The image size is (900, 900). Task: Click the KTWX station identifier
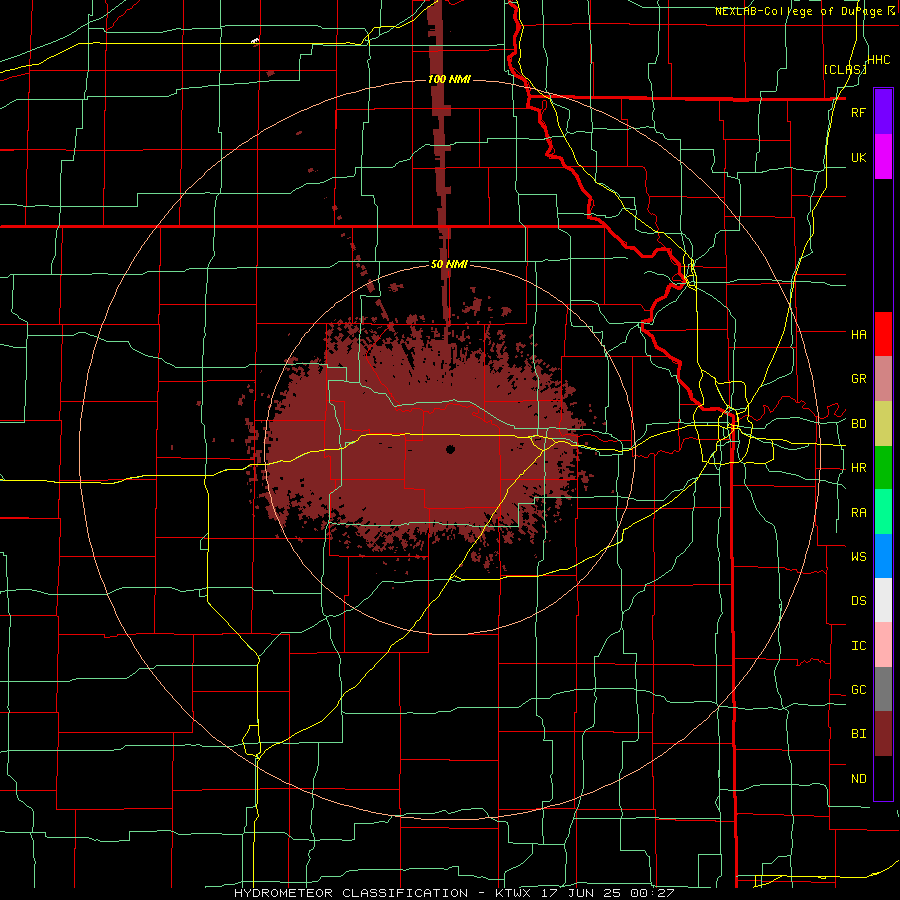pos(513,893)
